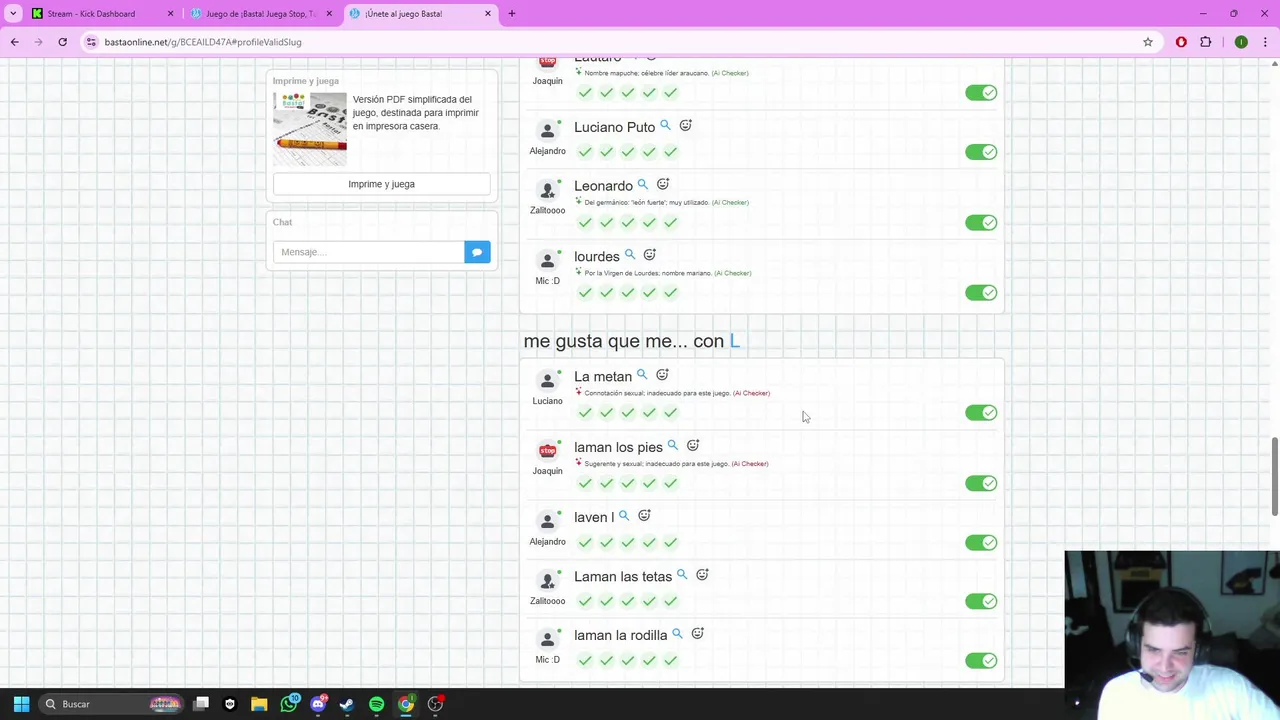Toggle the laman la rodilla switch
The height and width of the screenshot is (720, 1280).
(981, 660)
